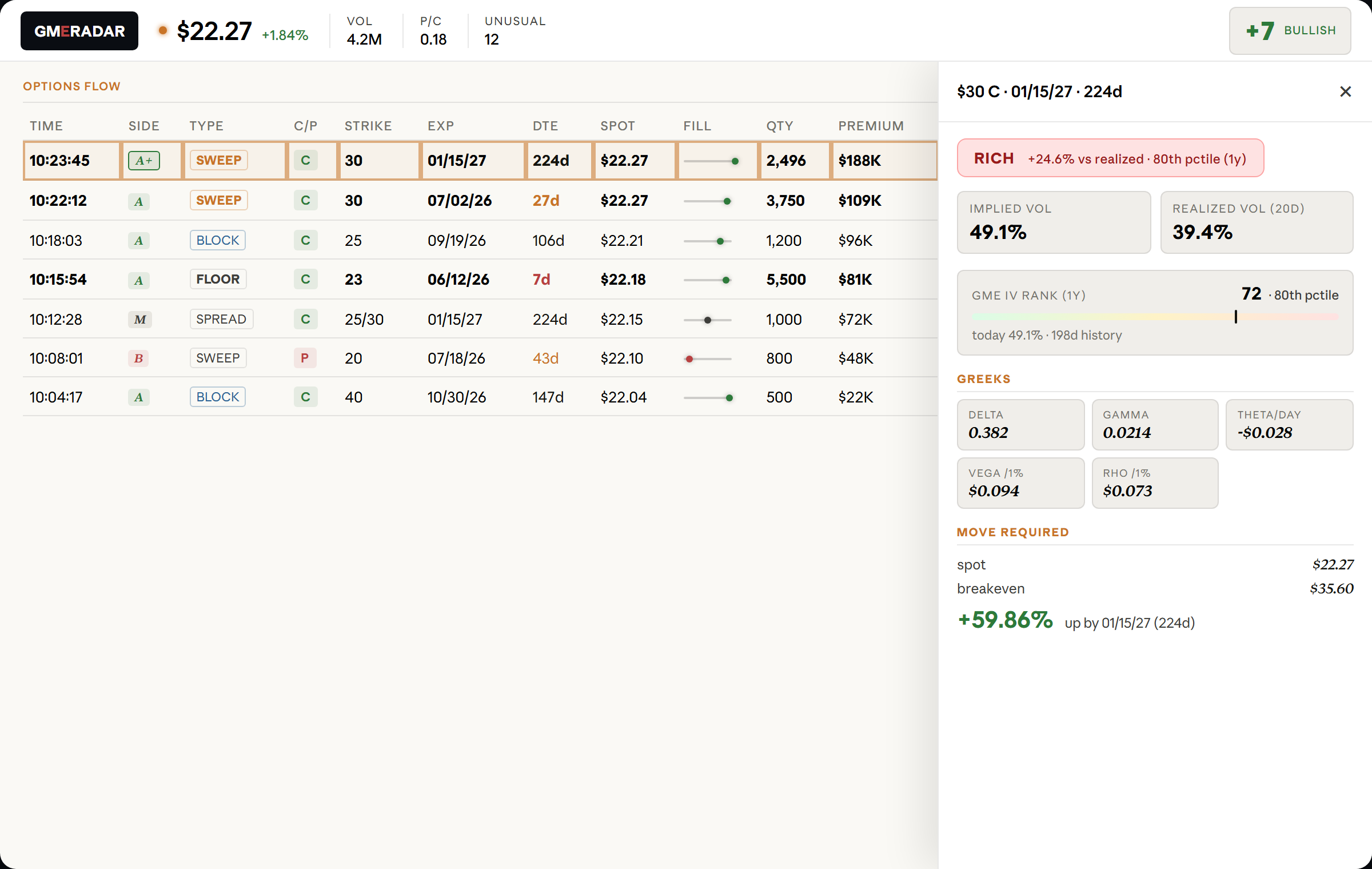Click the 27d DTE value
The height and width of the screenshot is (869, 1372).
546,201
